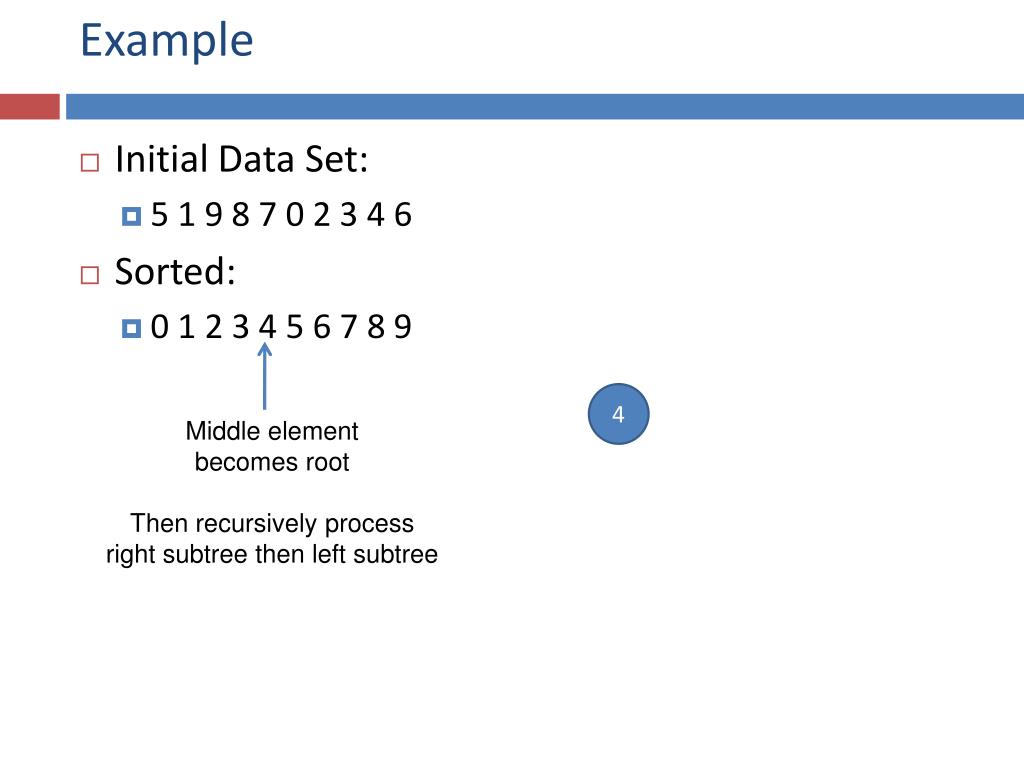Click the Then recursively process text line

[272, 523]
